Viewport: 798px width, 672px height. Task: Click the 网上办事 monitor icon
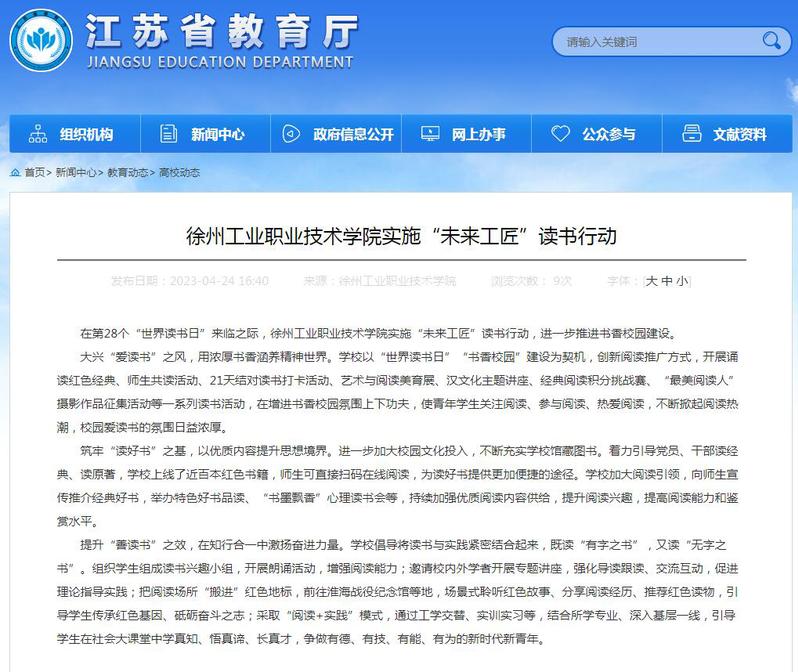[x=430, y=134]
